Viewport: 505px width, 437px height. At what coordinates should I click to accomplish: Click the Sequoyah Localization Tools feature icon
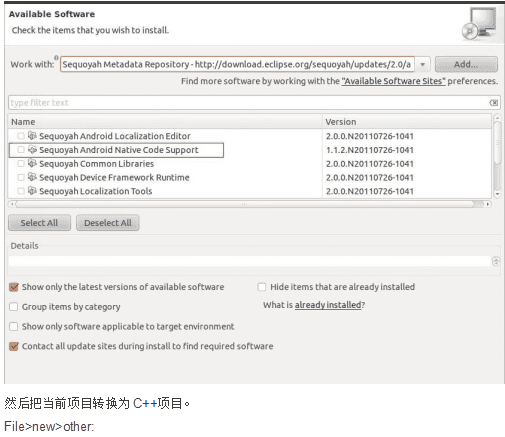32,191
